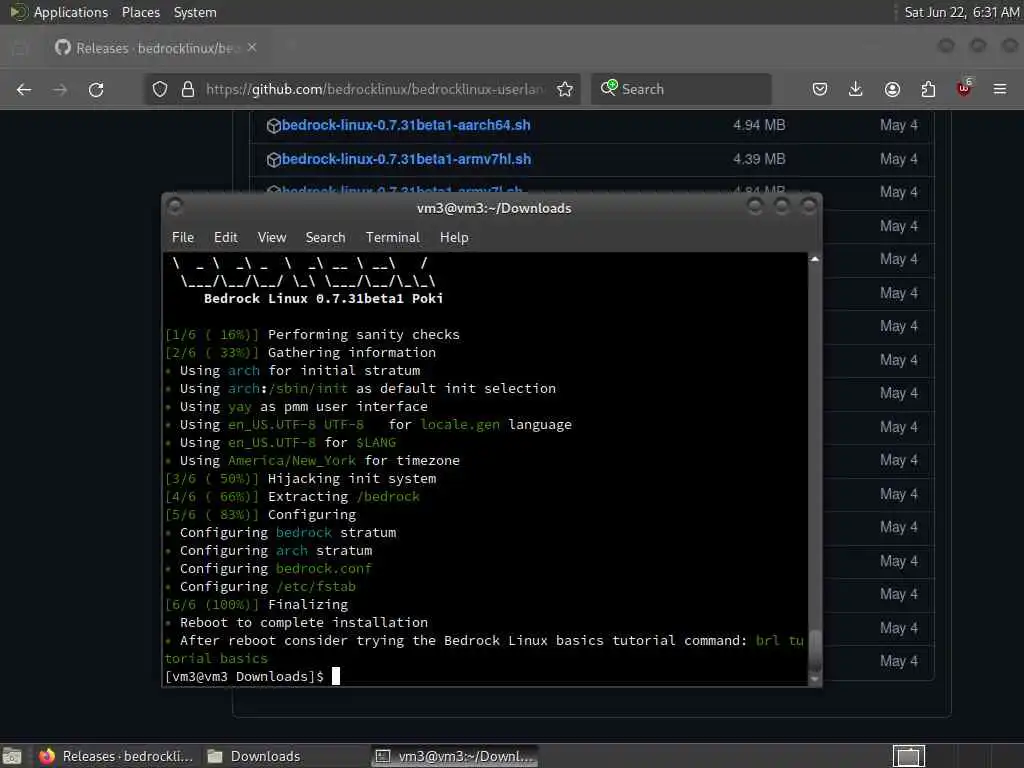
Task: Go back using Firefox back arrow
Action: pos(24,89)
